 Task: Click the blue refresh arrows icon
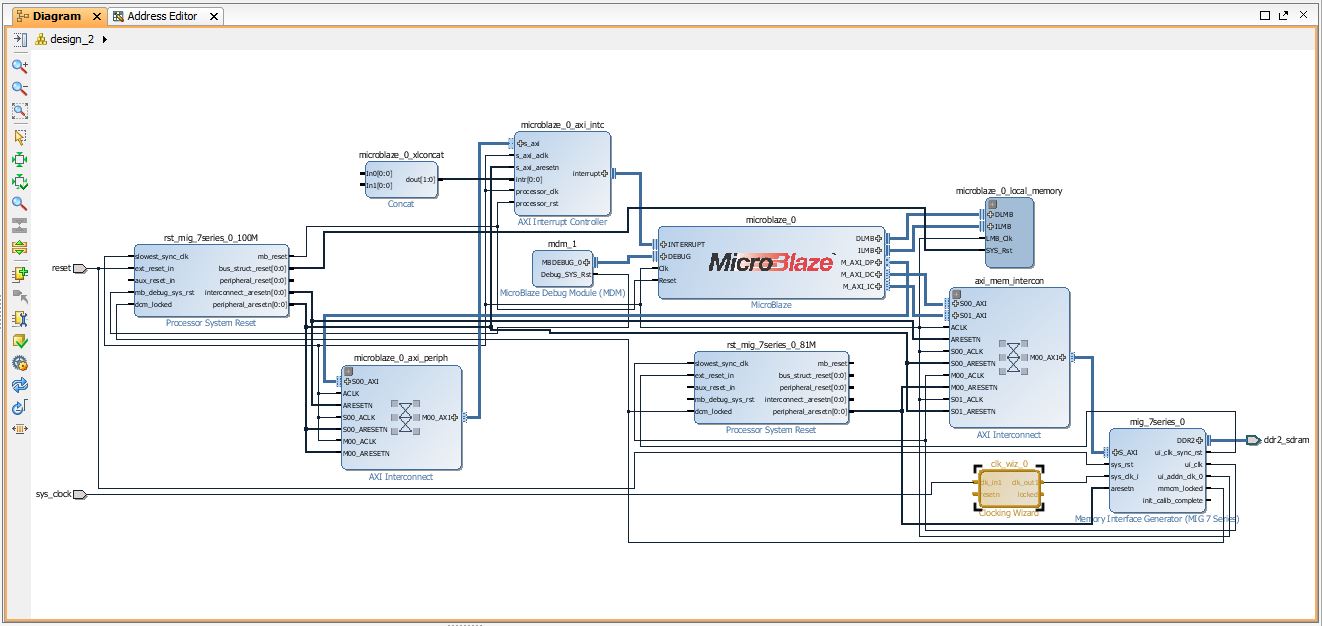(19, 385)
